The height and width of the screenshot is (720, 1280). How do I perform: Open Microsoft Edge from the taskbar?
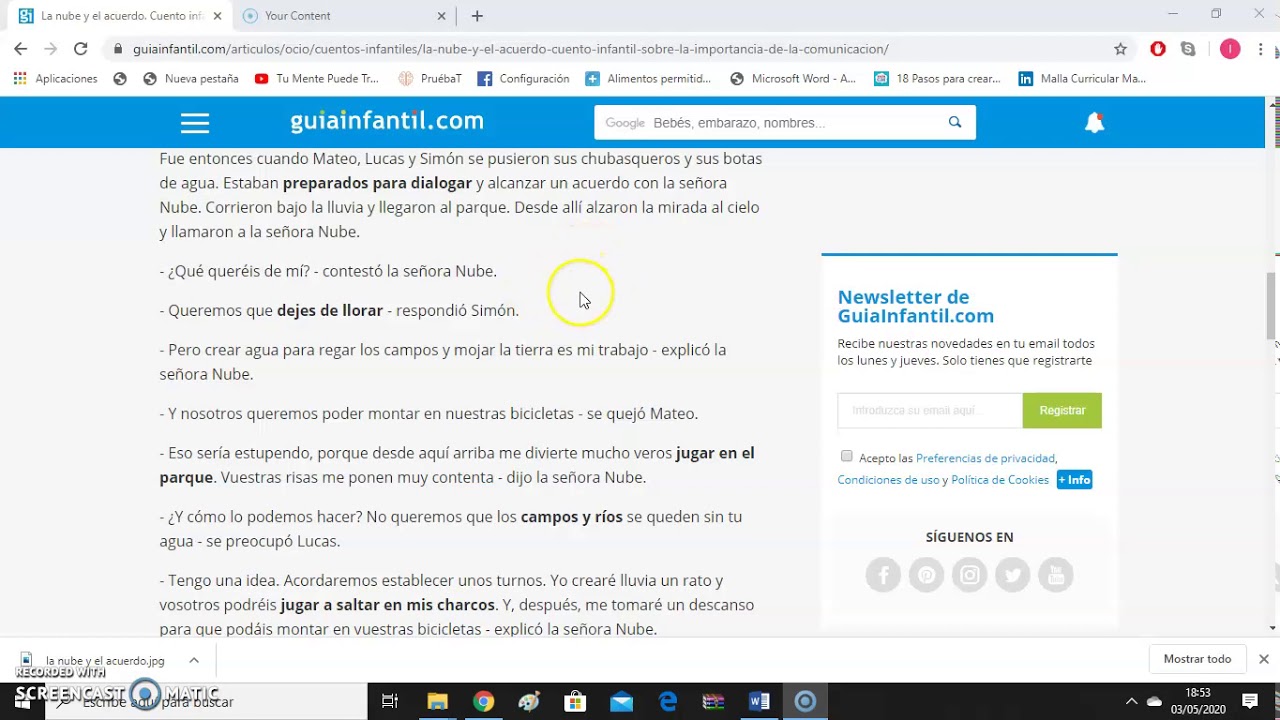[667, 701]
